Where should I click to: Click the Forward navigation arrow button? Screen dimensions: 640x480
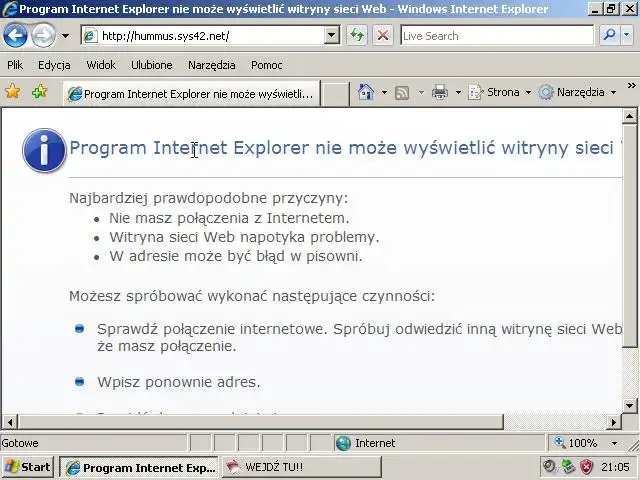pos(43,36)
